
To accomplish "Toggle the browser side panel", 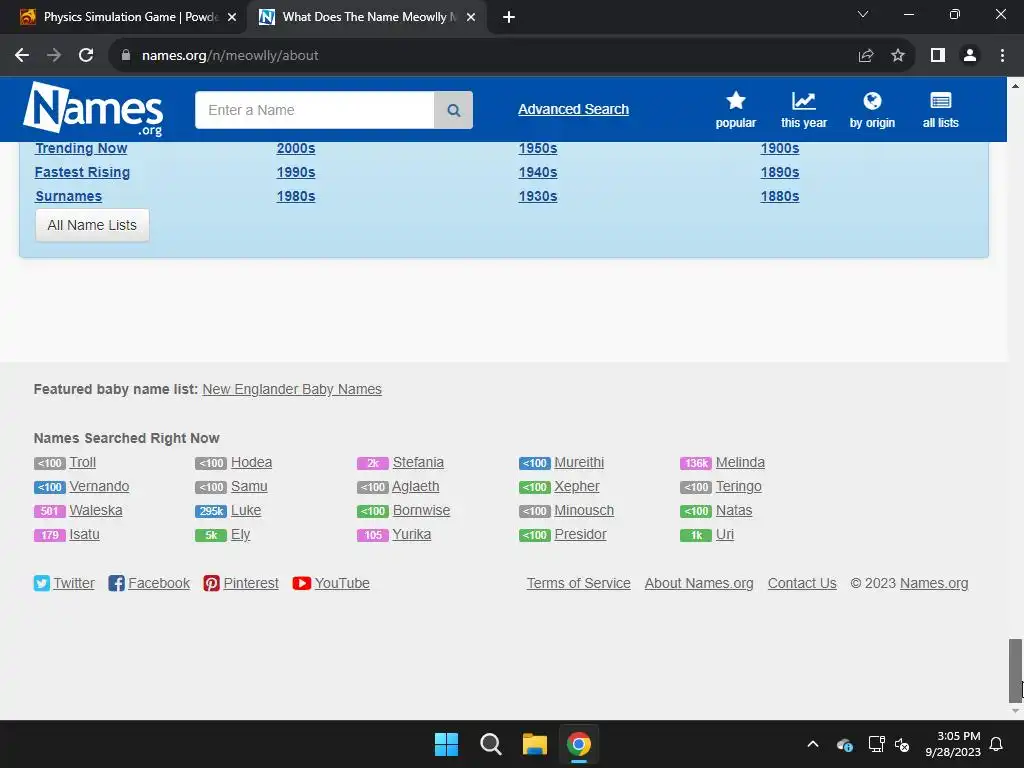I will click(x=938, y=56).
